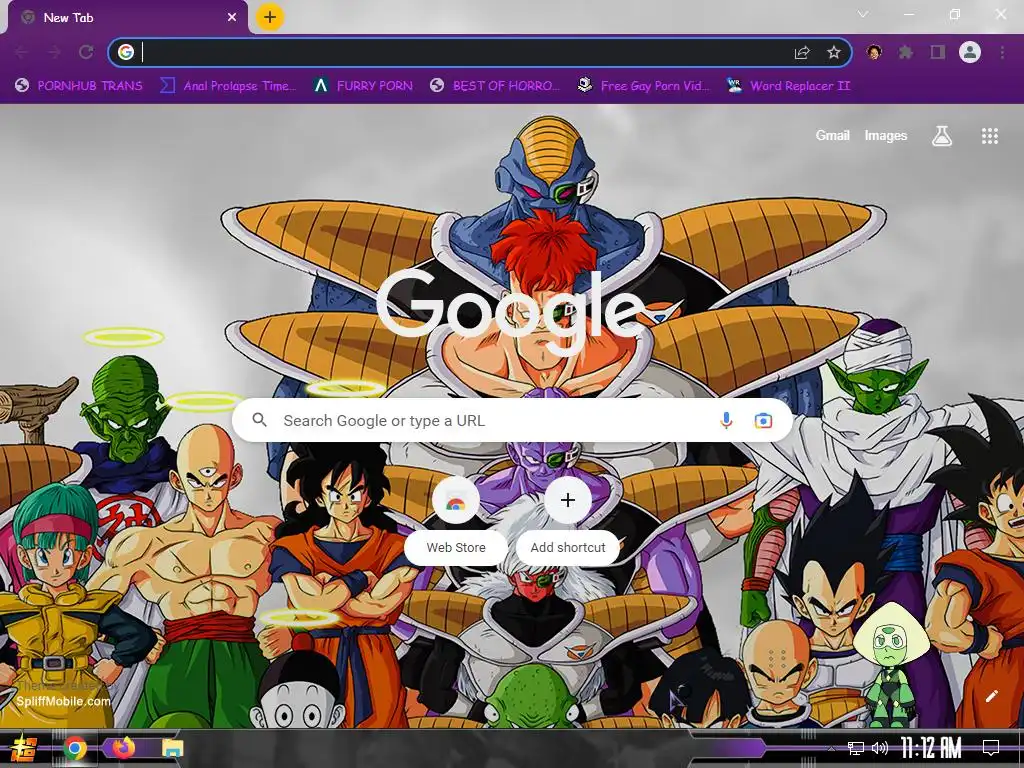Image resolution: width=1024 pixels, height=768 pixels.
Task: Open the notification center icon
Action: (991, 748)
